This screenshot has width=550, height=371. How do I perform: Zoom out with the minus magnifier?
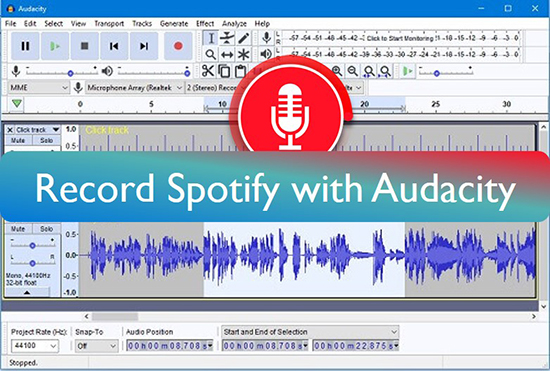pyautogui.click(x=353, y=71)
